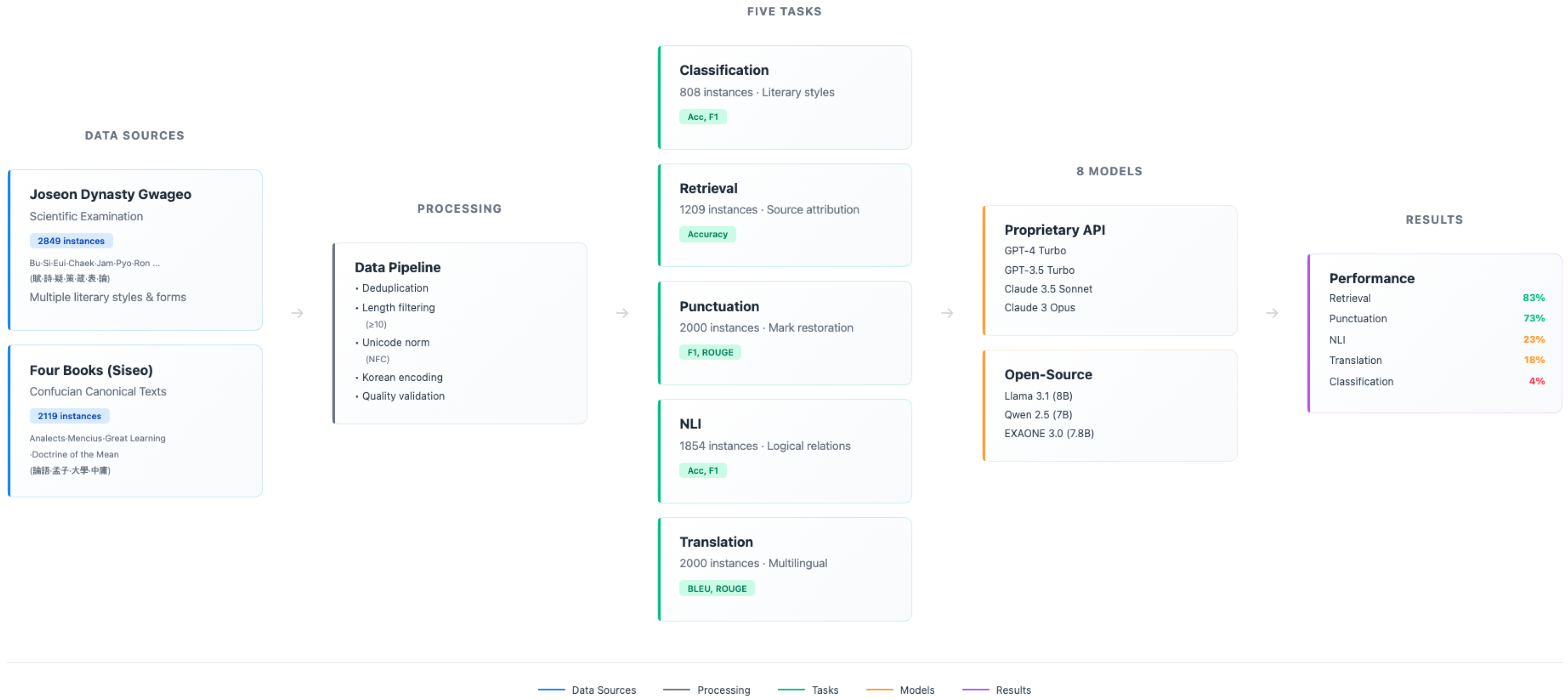Click Claude 3.5 Sonnet in the model list
This screenshot has height=700, width=1568.
tap(1048, 289)
